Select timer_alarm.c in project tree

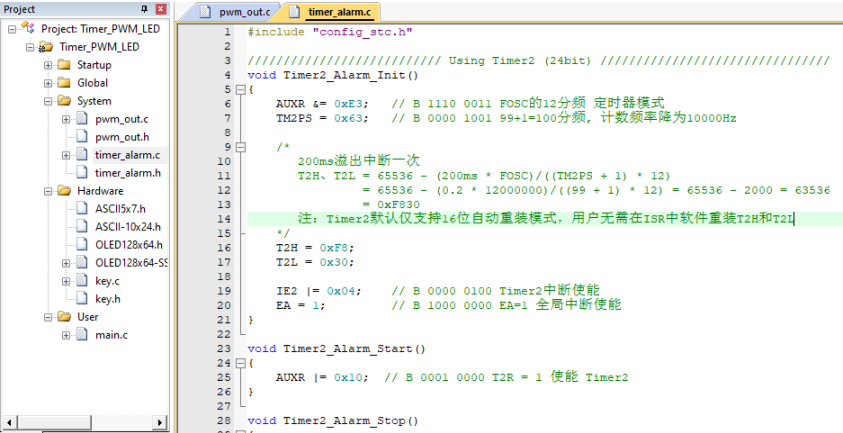click(x=127, y=155)
